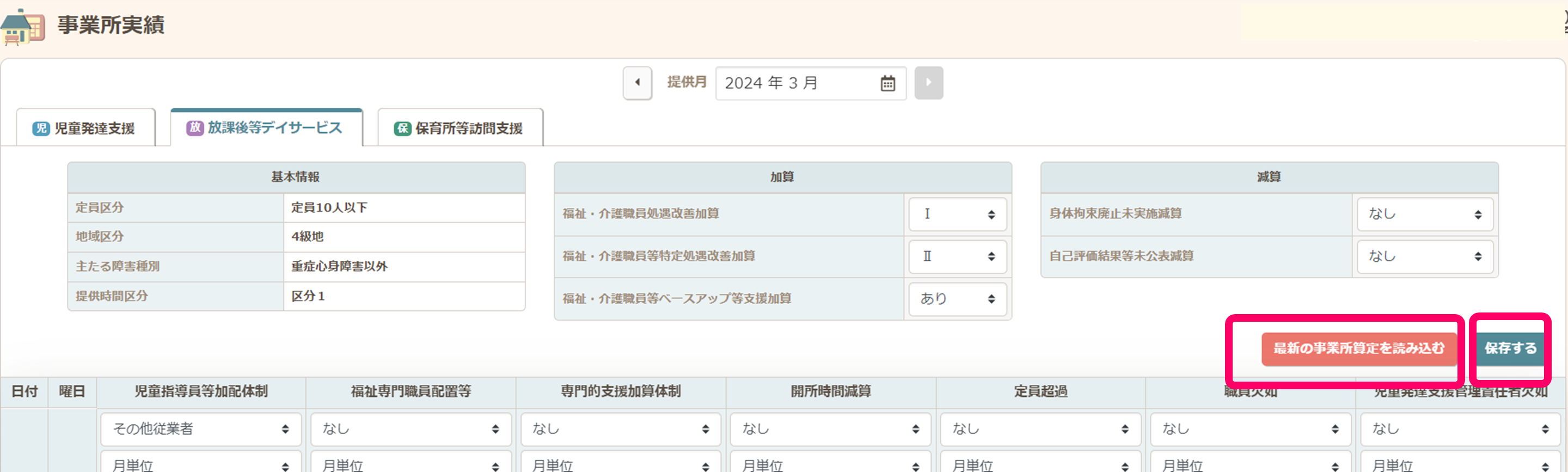Open その他従業者 dropdown under 児童指導員等加配体制
The image size is (1568, 472).
(200, 429)
